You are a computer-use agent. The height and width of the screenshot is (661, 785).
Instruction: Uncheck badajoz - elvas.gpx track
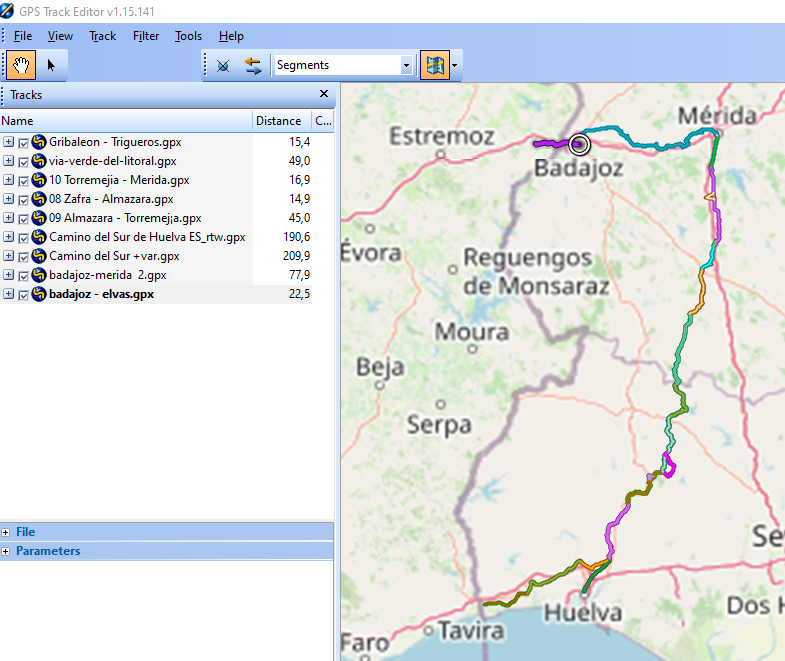tap(23, 295)
